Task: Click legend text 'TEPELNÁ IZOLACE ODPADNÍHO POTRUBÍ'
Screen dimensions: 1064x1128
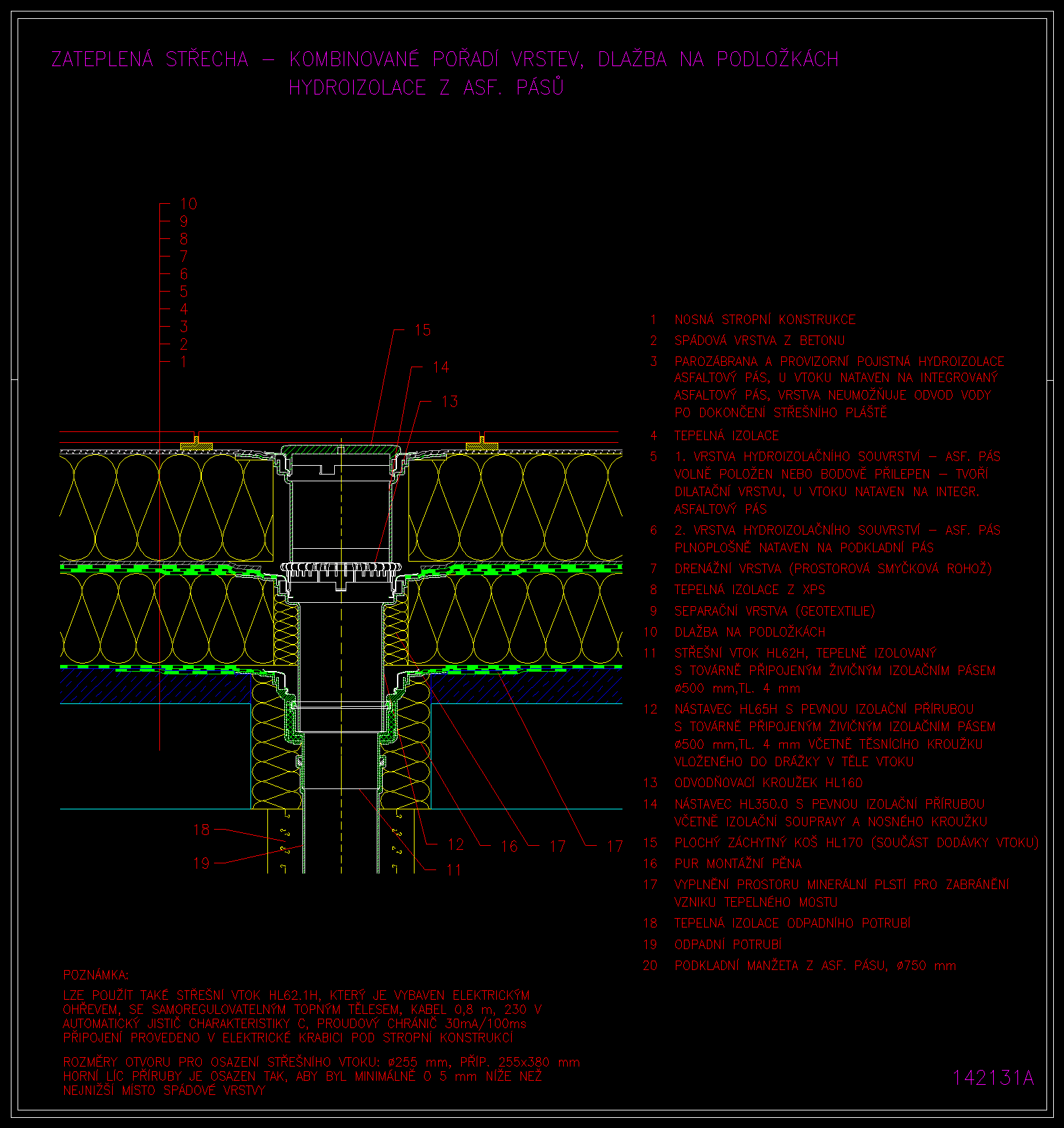Action: pyautogui.click(x=793, y=923)
